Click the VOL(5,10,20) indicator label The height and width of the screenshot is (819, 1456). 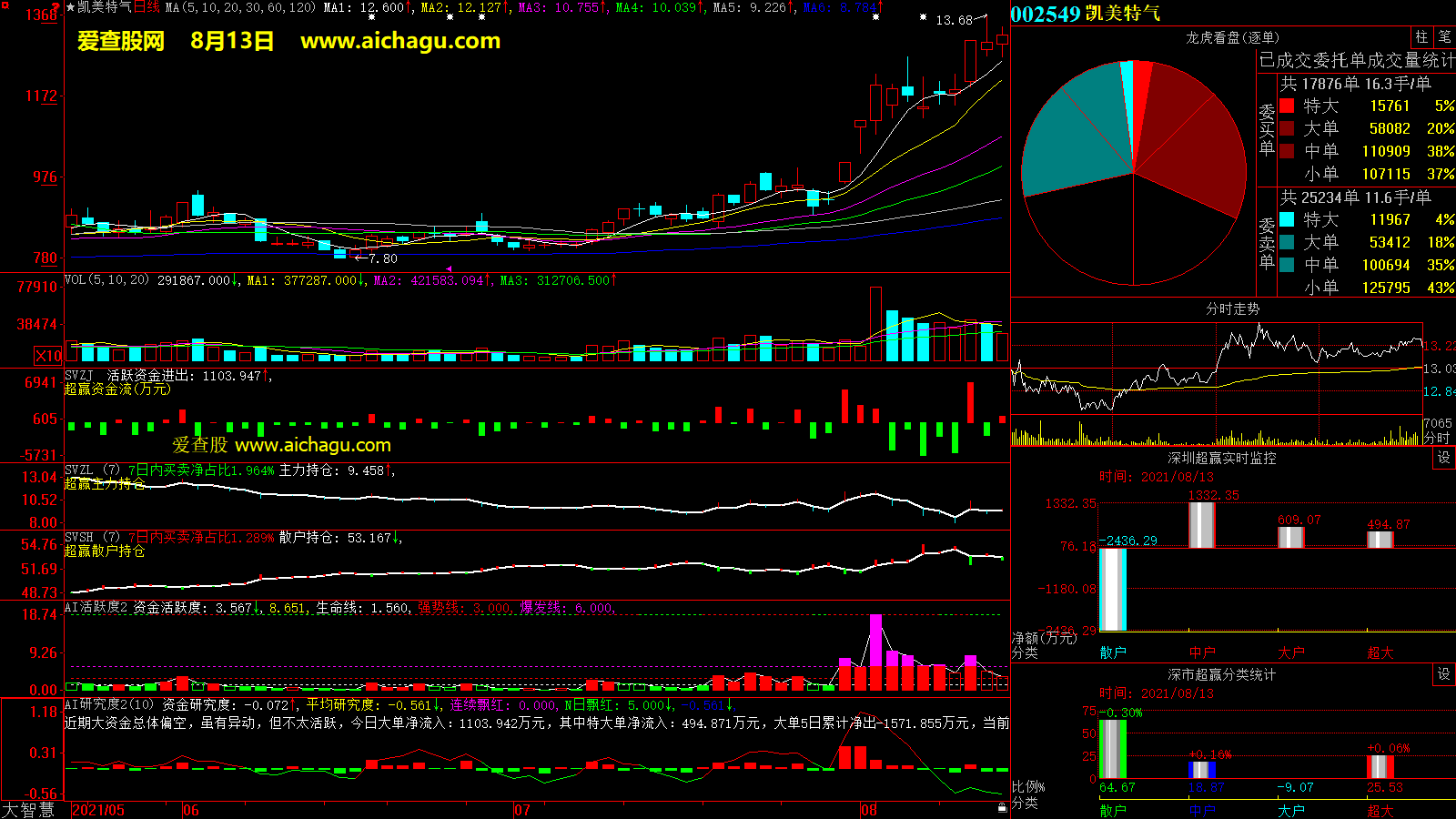click(106, 280)
